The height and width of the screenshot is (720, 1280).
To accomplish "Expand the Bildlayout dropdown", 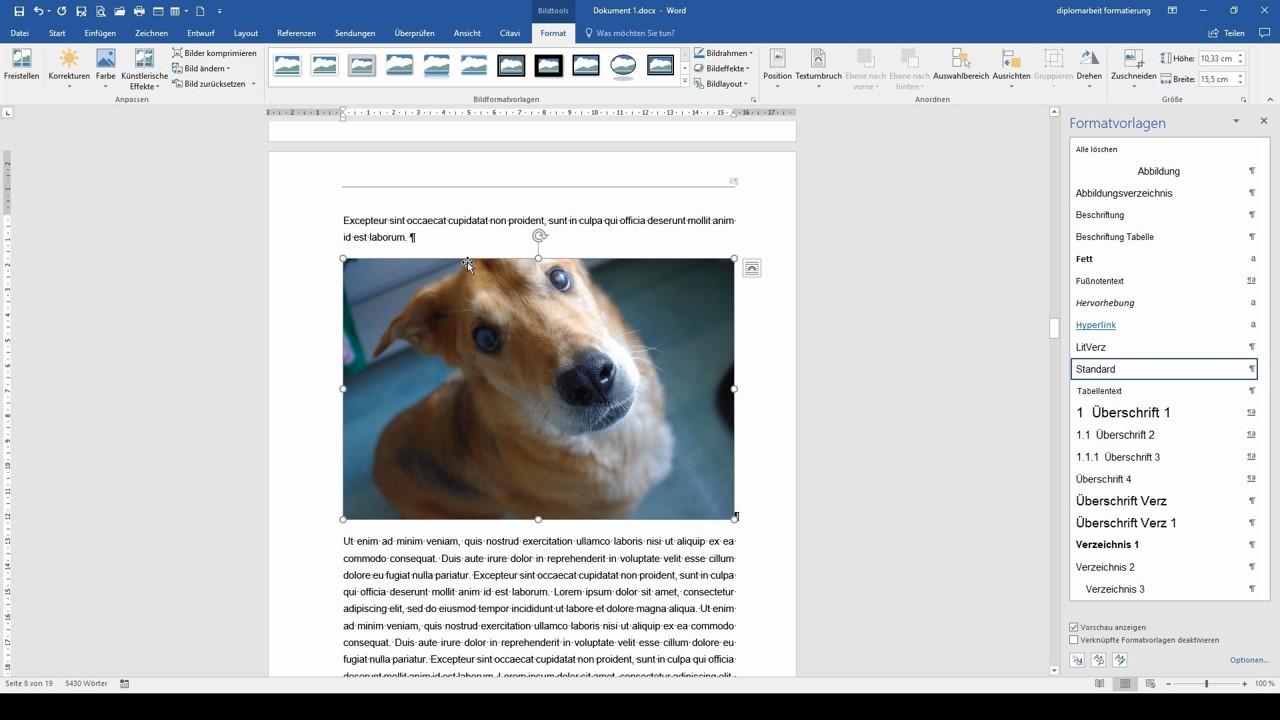I will (721, 84).
